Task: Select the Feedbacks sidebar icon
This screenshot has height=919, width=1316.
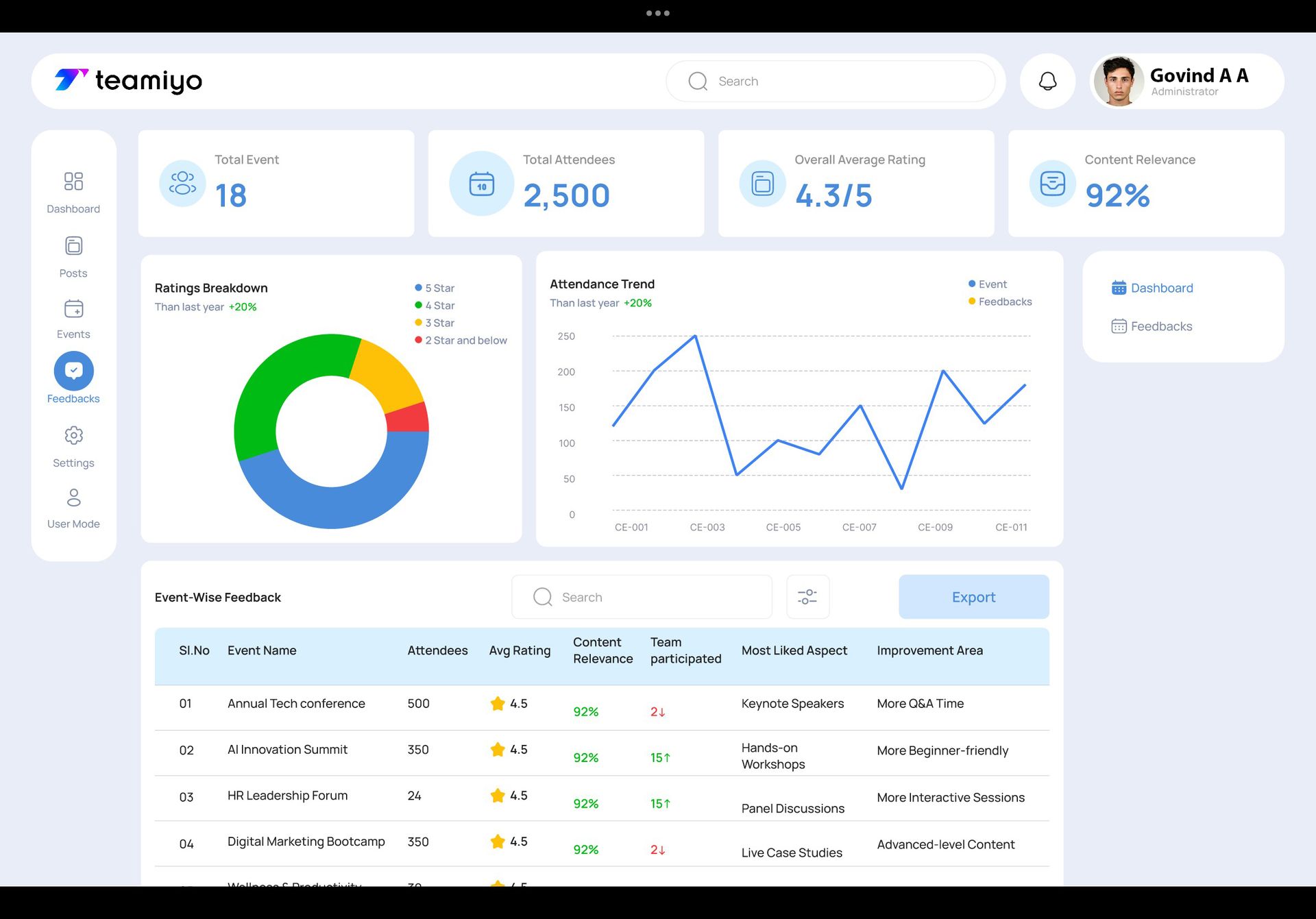Action: [73, 371]
